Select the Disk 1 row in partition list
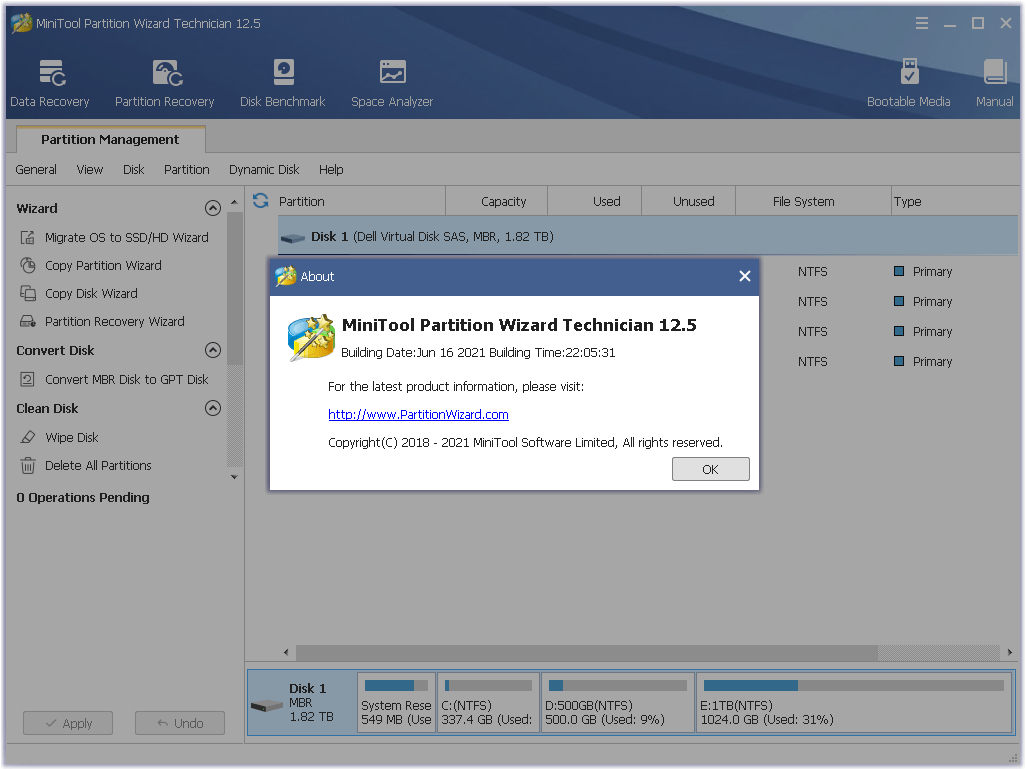Viewport: 1027px width, 769px height. pos(648,236)
